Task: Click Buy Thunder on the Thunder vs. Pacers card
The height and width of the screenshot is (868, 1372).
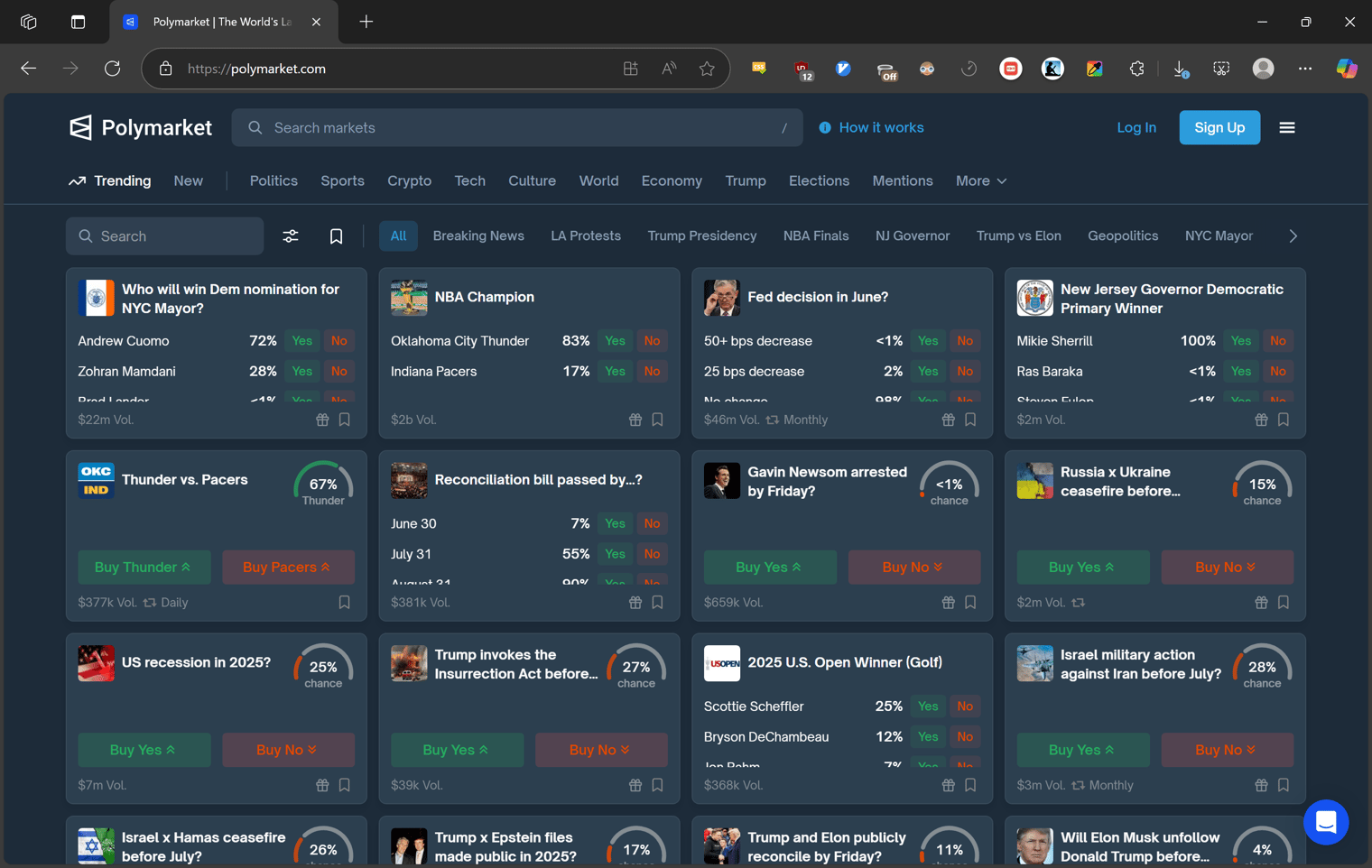Action: click(144, 567)
